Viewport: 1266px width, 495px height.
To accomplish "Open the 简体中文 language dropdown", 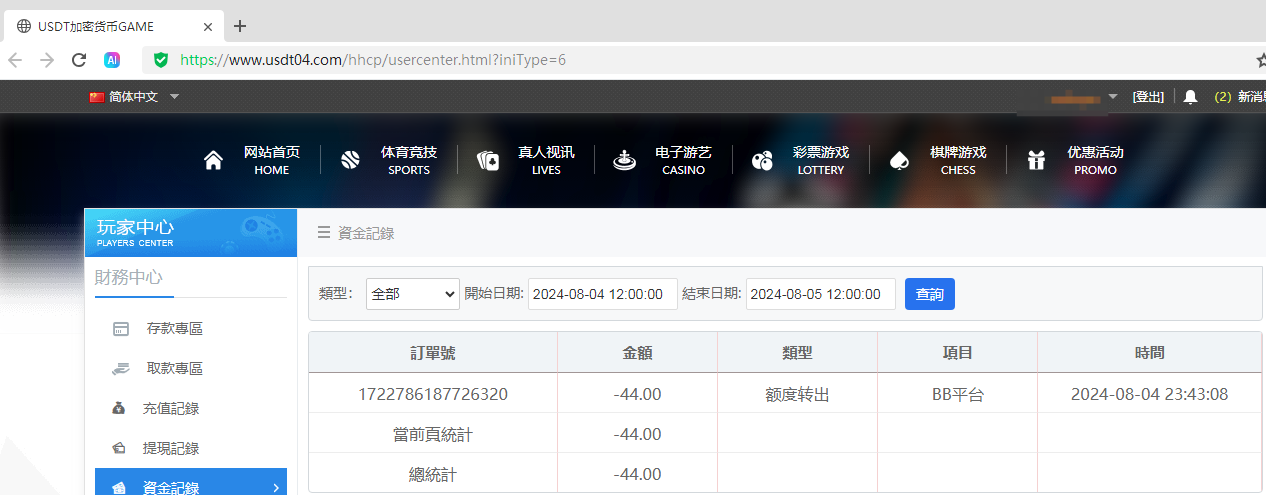I will (x=134, y=97).
